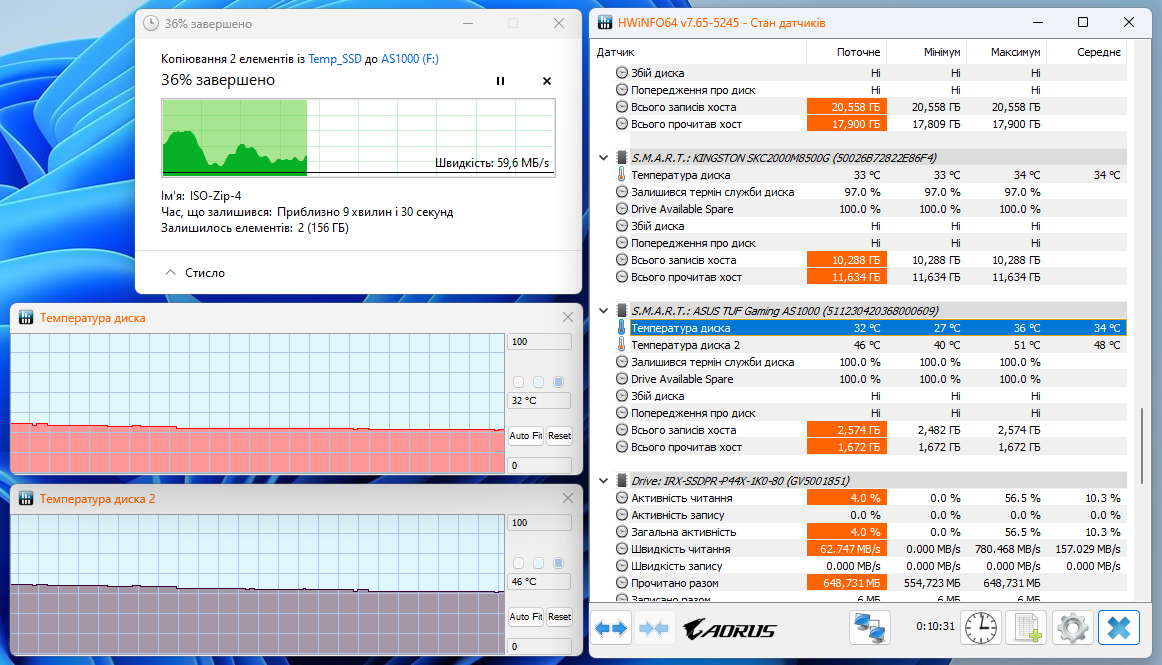Screen dimensions: 1162x665
Task: Click the drive icon next to ASUS TUF Gaming AS1000
Action: [622, 311]
